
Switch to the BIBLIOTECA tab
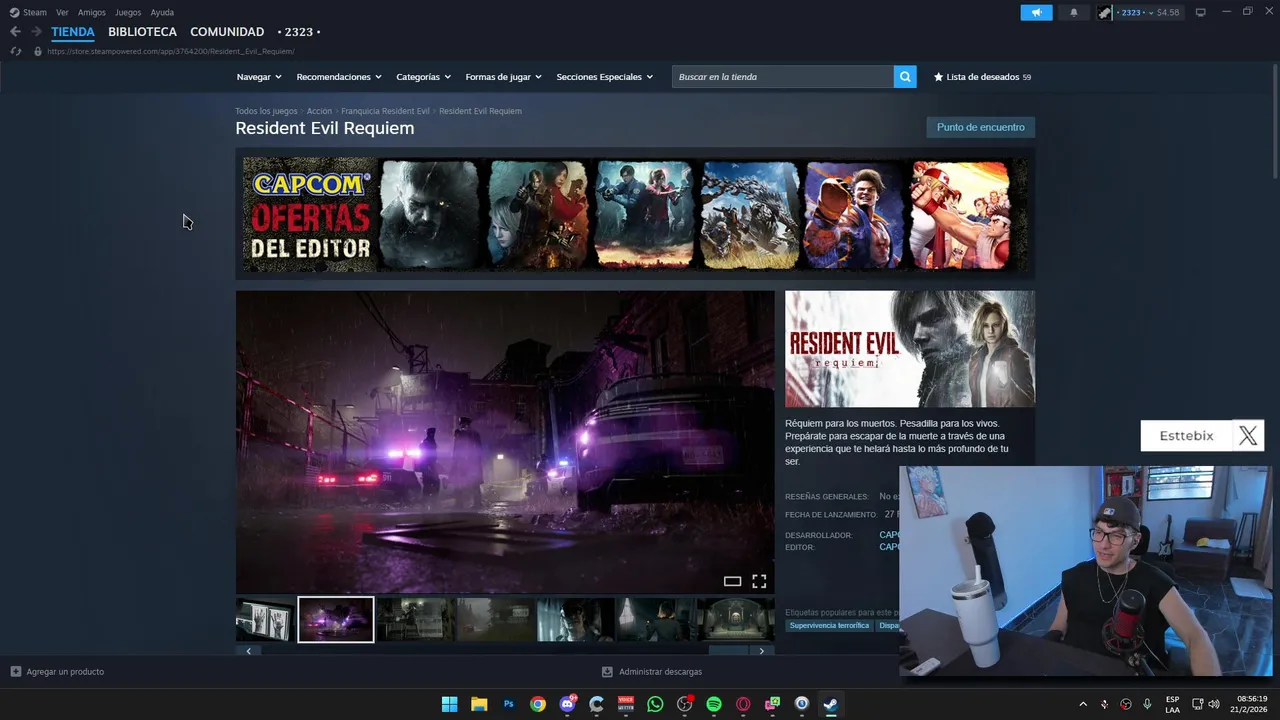pos(142,32)
